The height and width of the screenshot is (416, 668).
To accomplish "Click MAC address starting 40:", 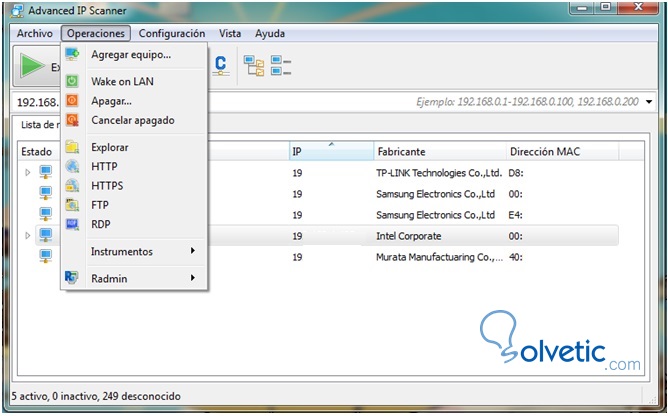I will click(516, 257).
